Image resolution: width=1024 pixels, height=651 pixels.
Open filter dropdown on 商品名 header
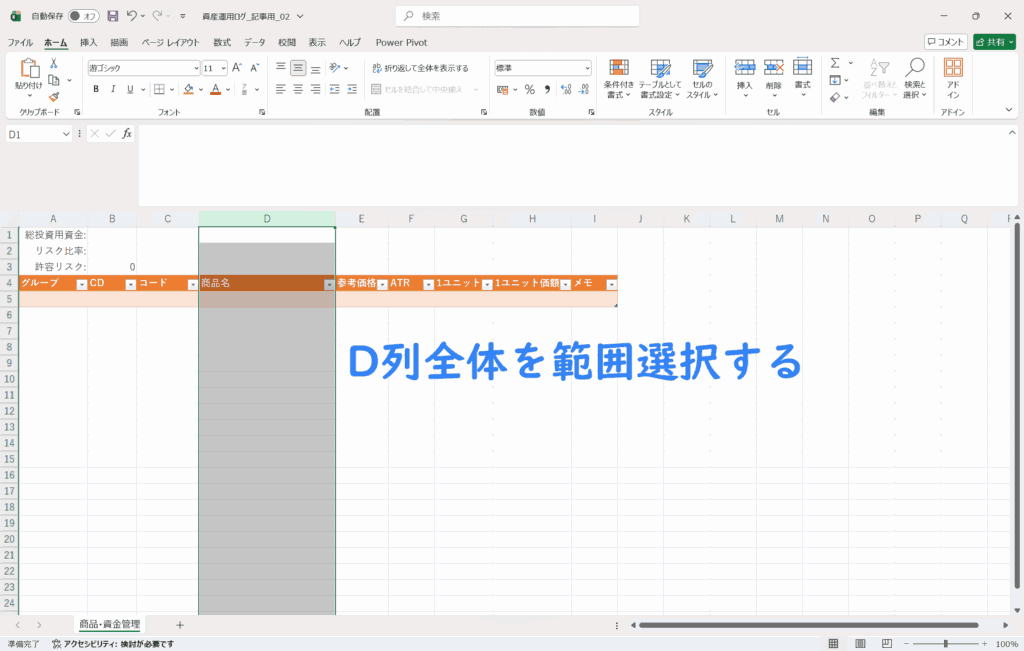pyautogui.click(x=329, y=285)
